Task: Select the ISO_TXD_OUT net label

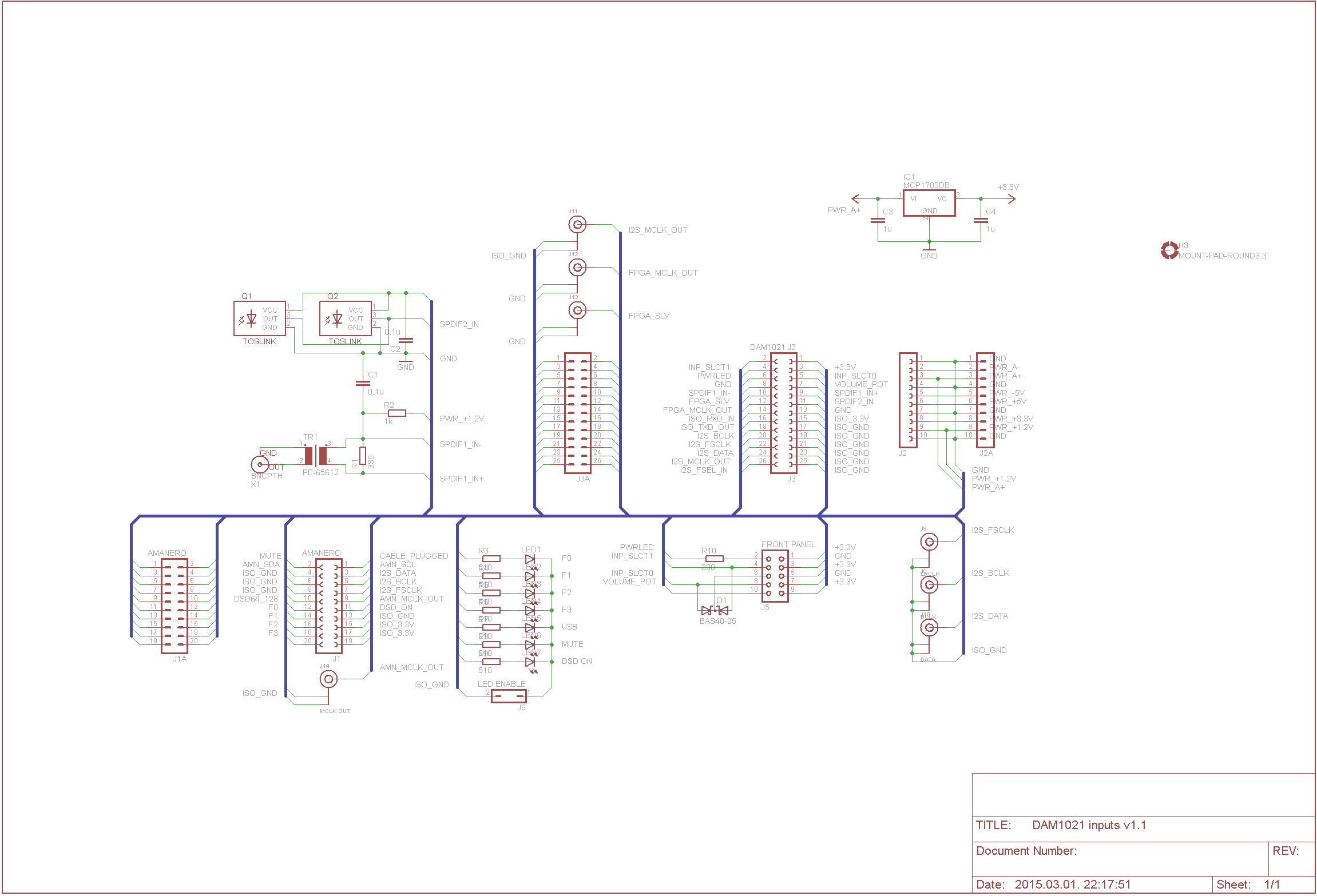Action: (707, 427)
